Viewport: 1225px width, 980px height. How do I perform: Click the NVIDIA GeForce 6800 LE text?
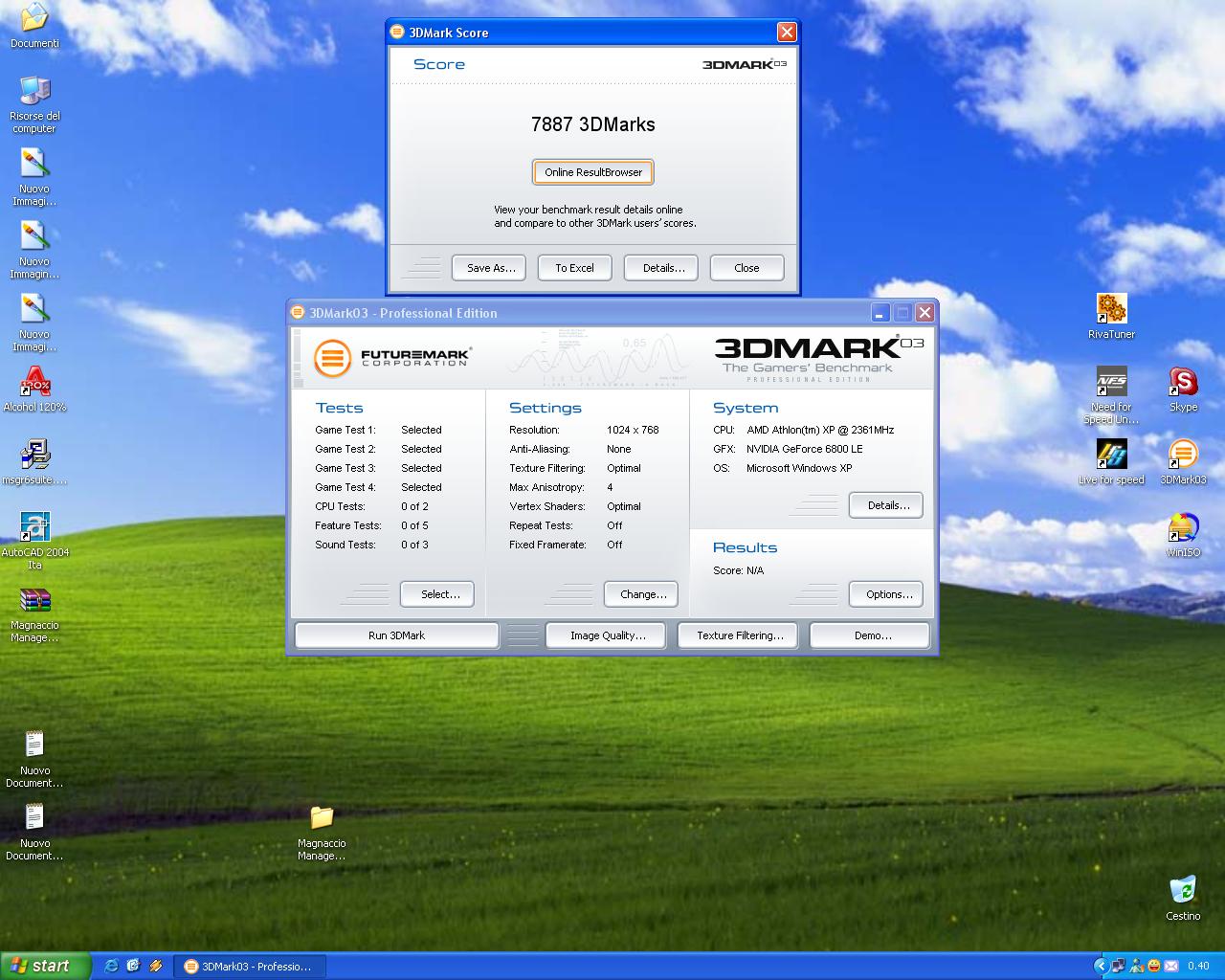click(805, 449)
